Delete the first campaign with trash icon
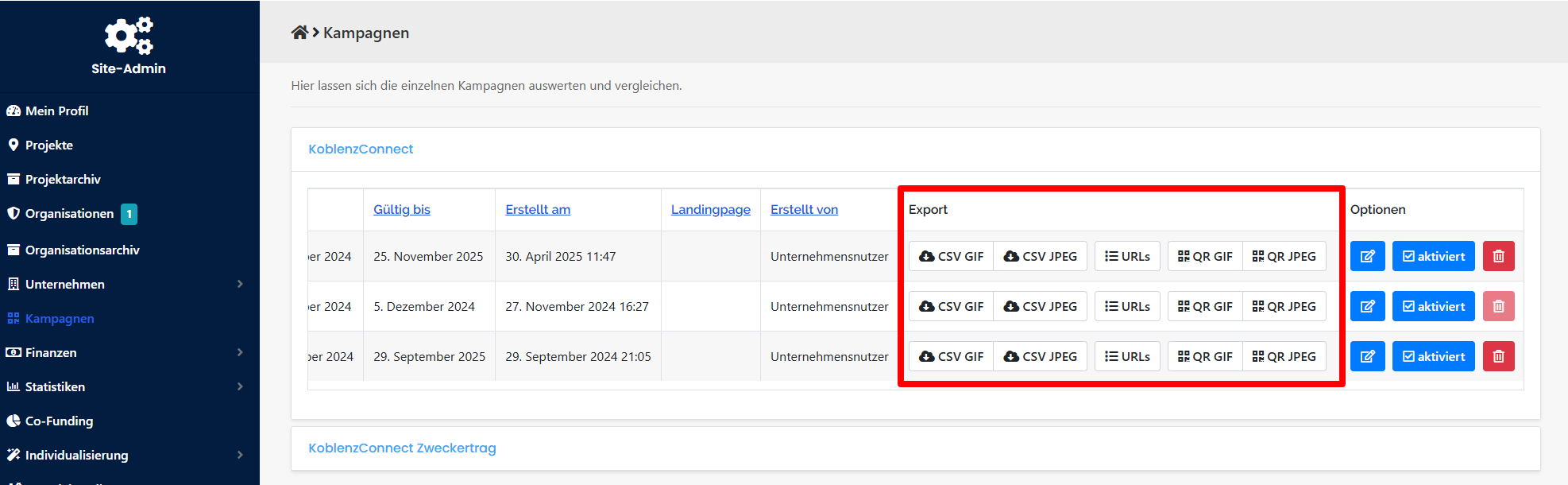This screenshot has width=1568, height=485. (1498, 256)
